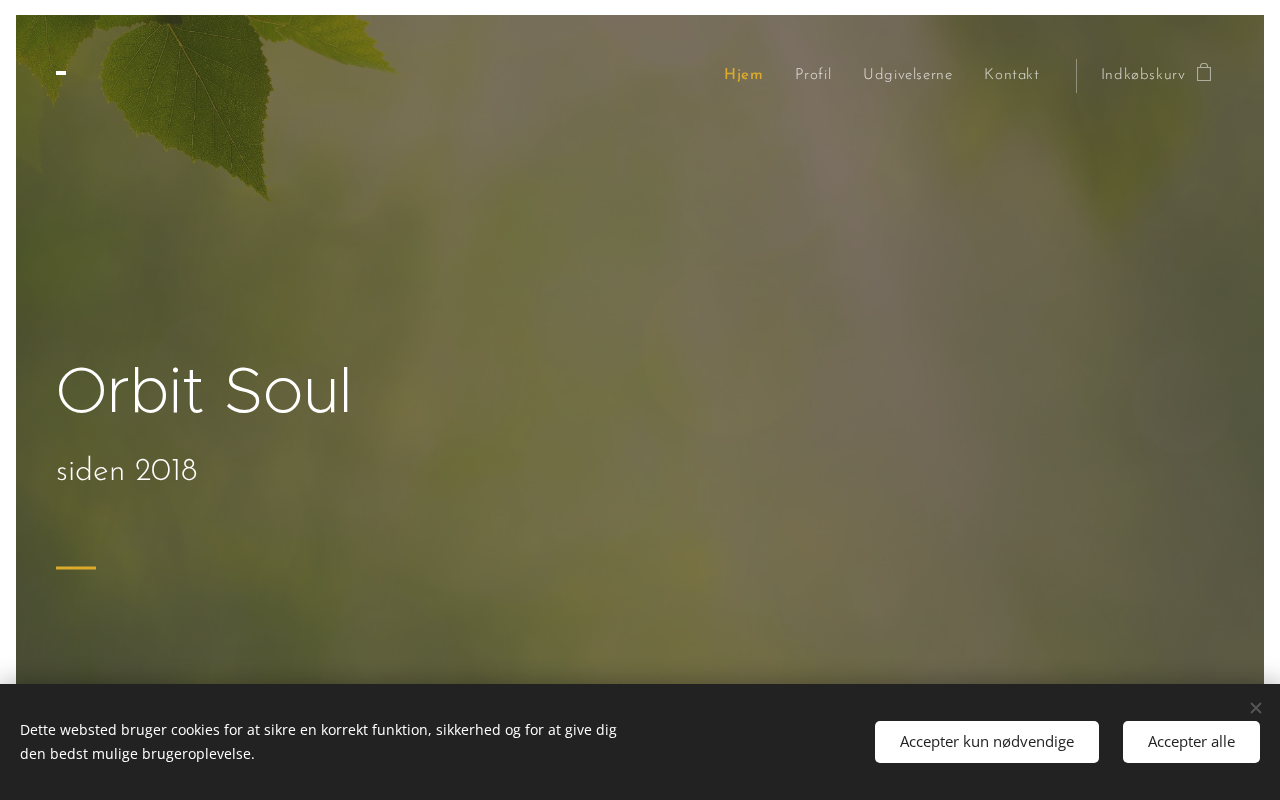Click the white dash logo icon

(x=61, y=73)
